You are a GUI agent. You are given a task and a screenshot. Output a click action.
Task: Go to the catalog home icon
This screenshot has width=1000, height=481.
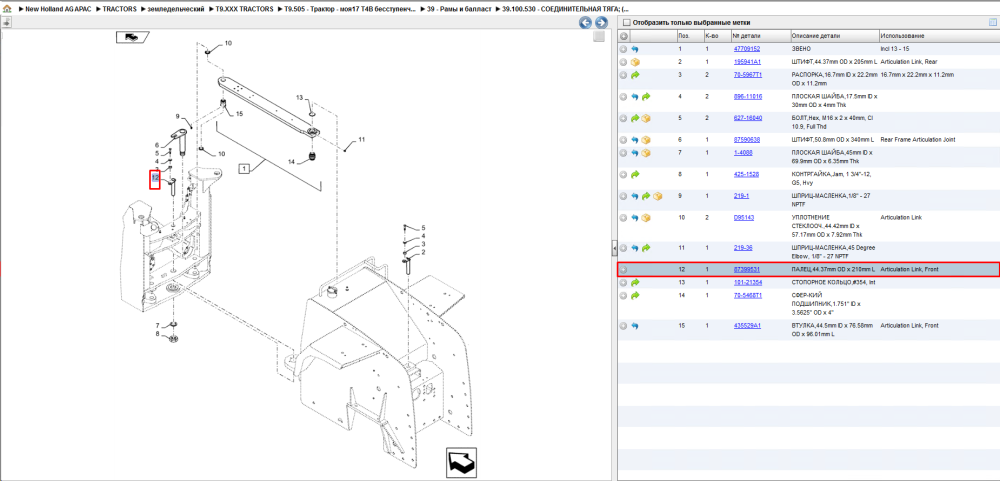click(x=6, y=9)
